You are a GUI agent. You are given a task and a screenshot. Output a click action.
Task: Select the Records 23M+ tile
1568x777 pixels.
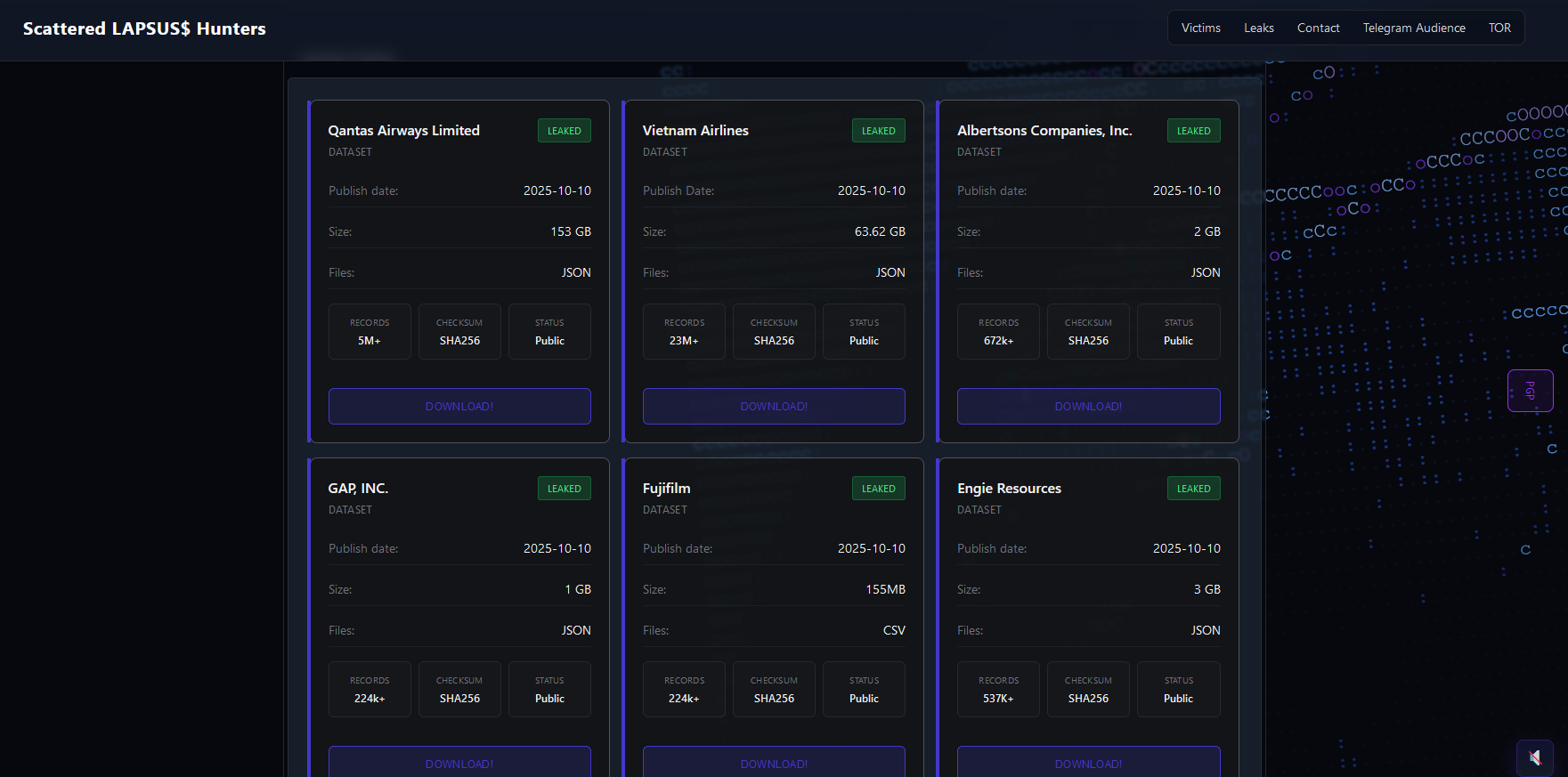(684, 332)
